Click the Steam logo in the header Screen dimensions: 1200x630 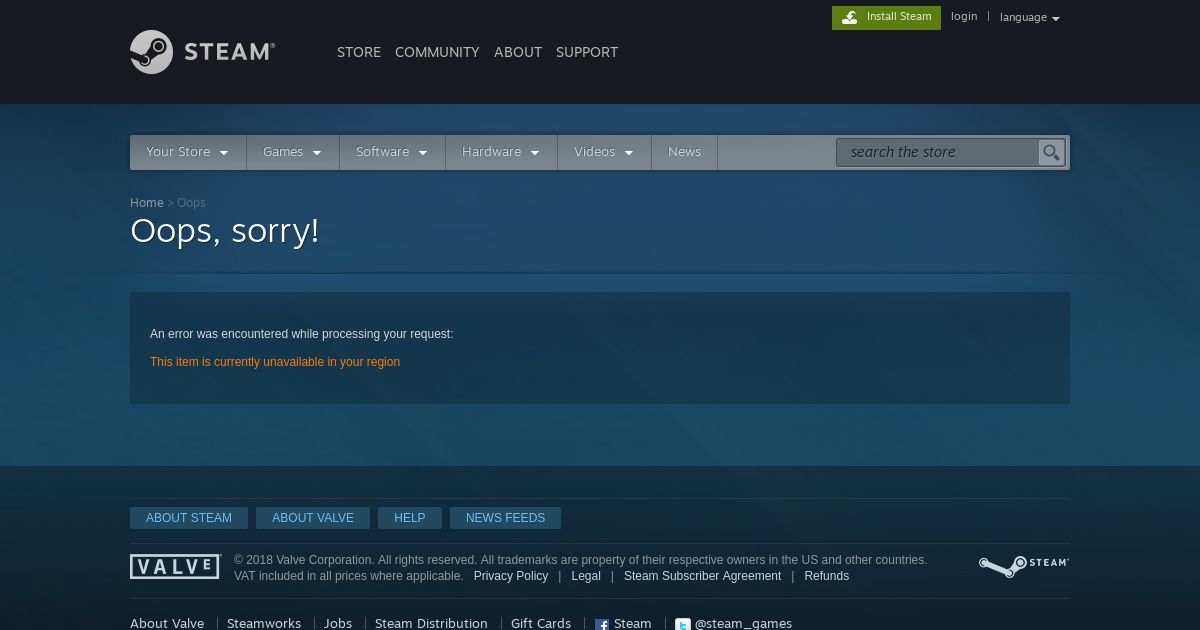tap(203, 52)
